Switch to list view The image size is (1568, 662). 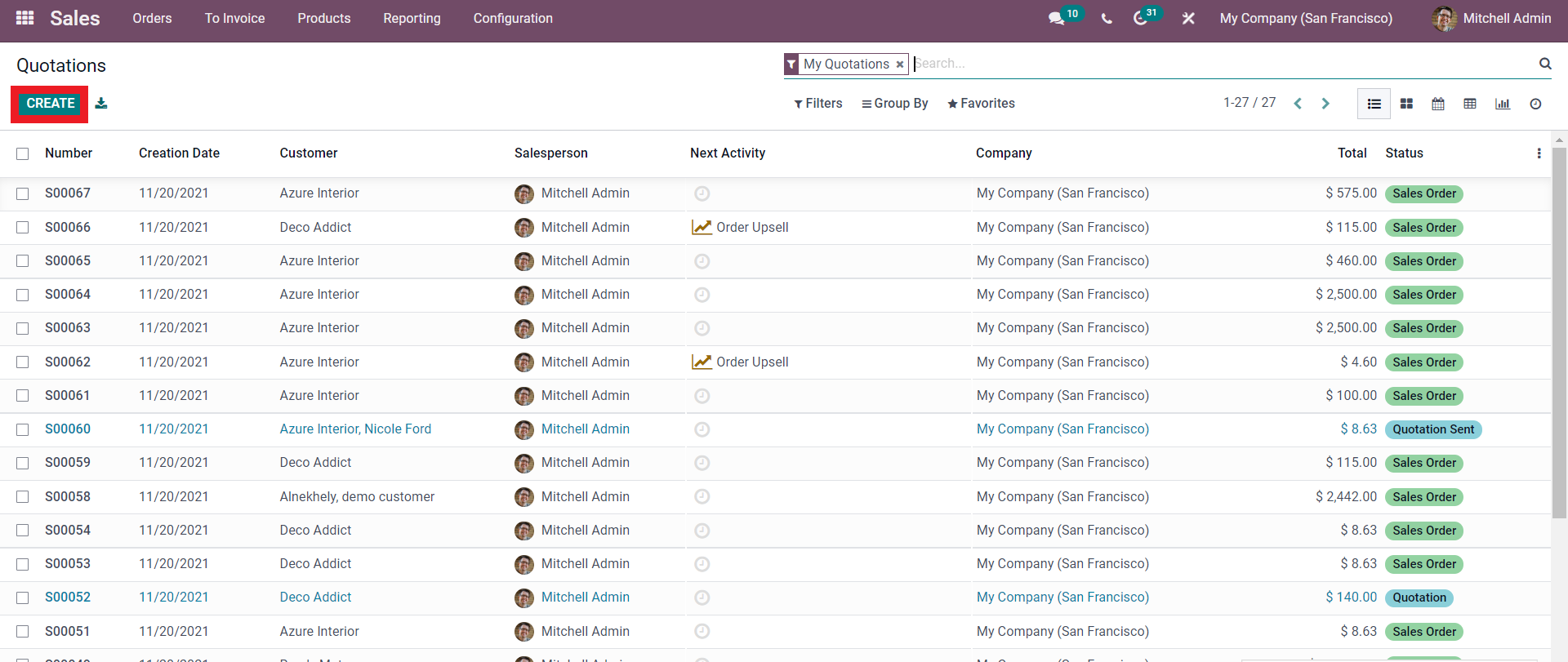[1374, 104]
